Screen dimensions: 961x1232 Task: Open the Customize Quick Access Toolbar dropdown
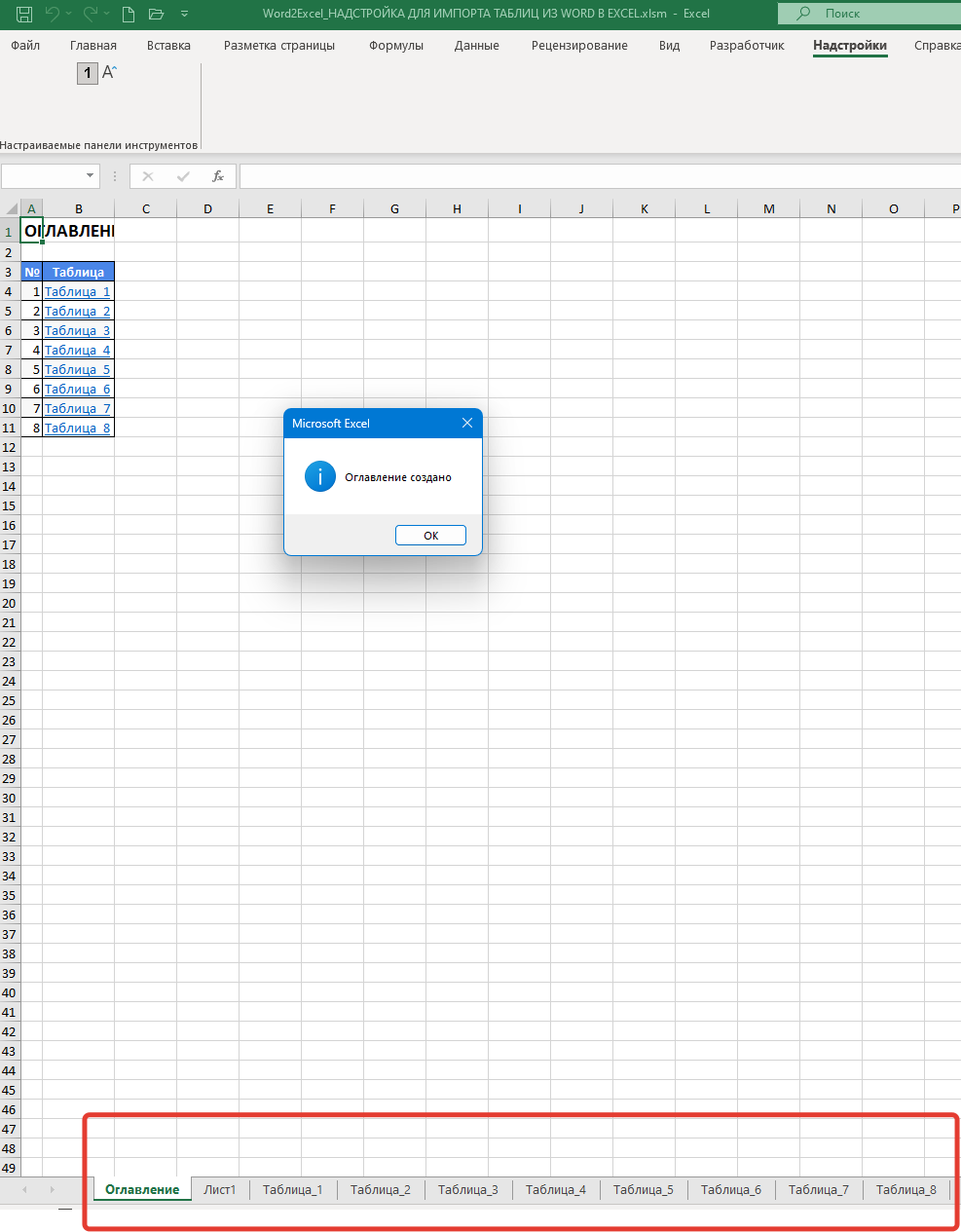(x=184, y=14)
